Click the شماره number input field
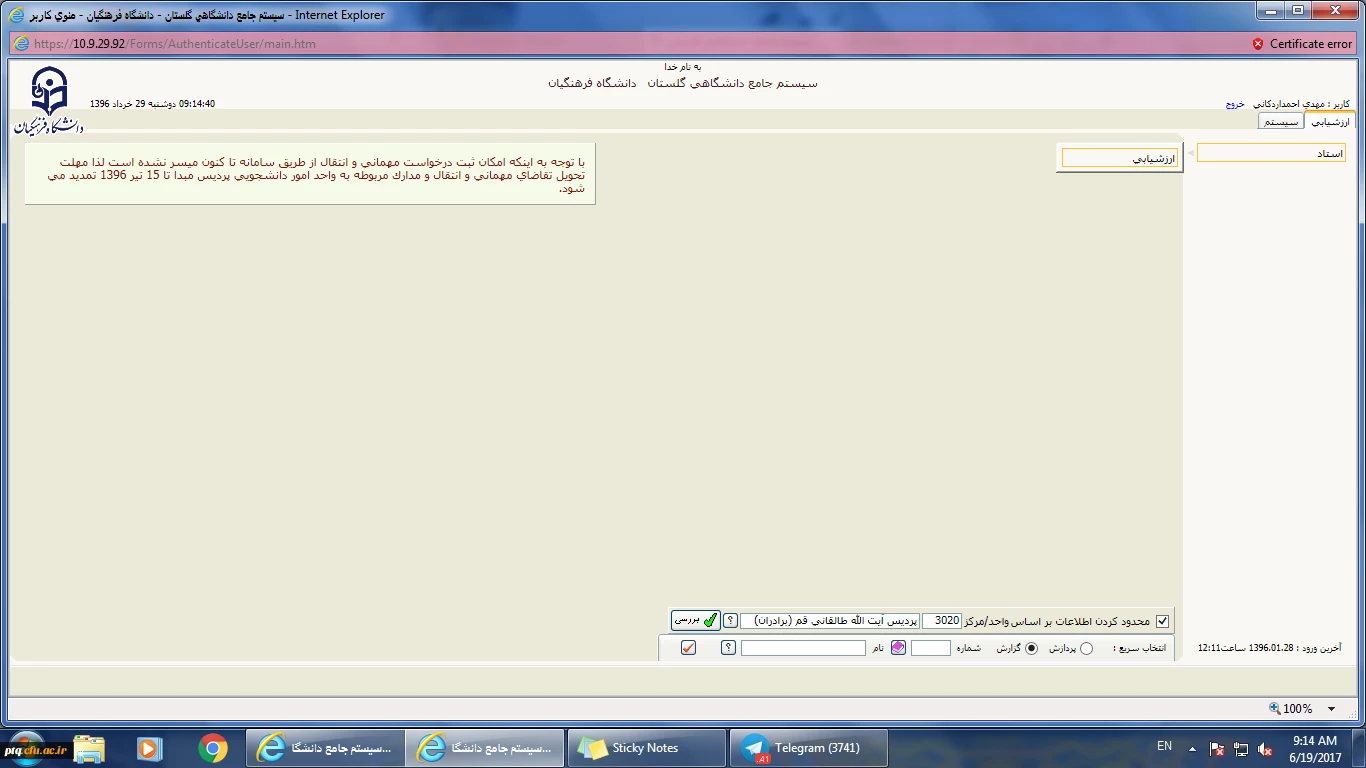 tap(931, 648)
